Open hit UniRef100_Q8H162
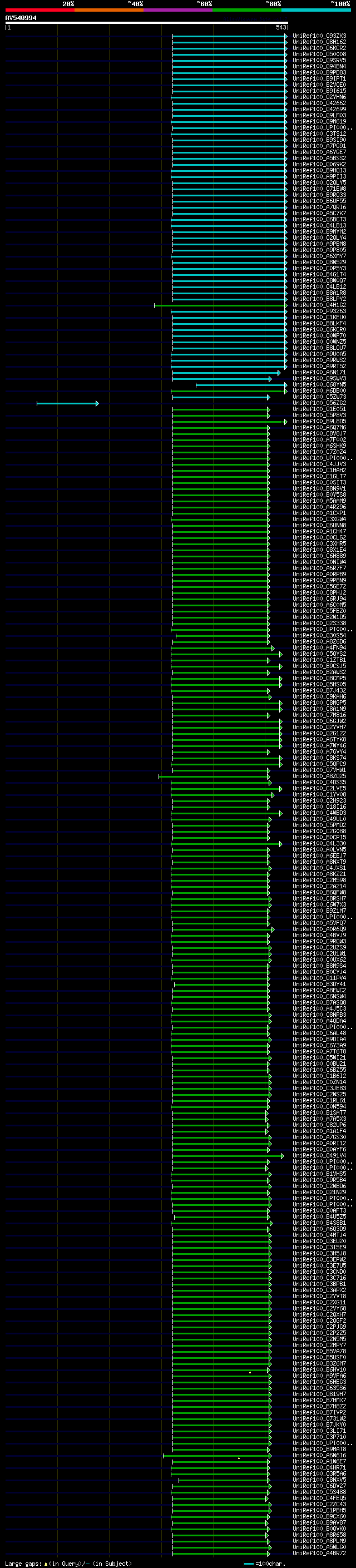The image size is (356, 1568). 319,42
